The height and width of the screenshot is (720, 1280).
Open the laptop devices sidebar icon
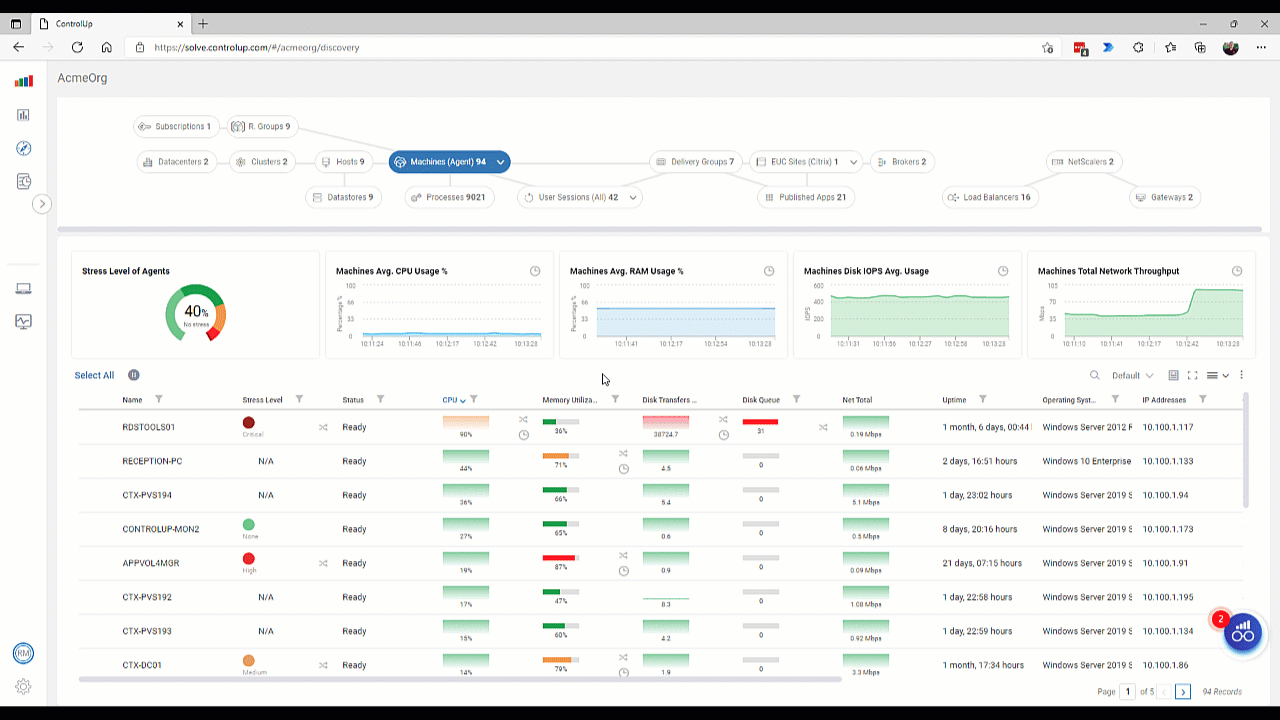23,289
